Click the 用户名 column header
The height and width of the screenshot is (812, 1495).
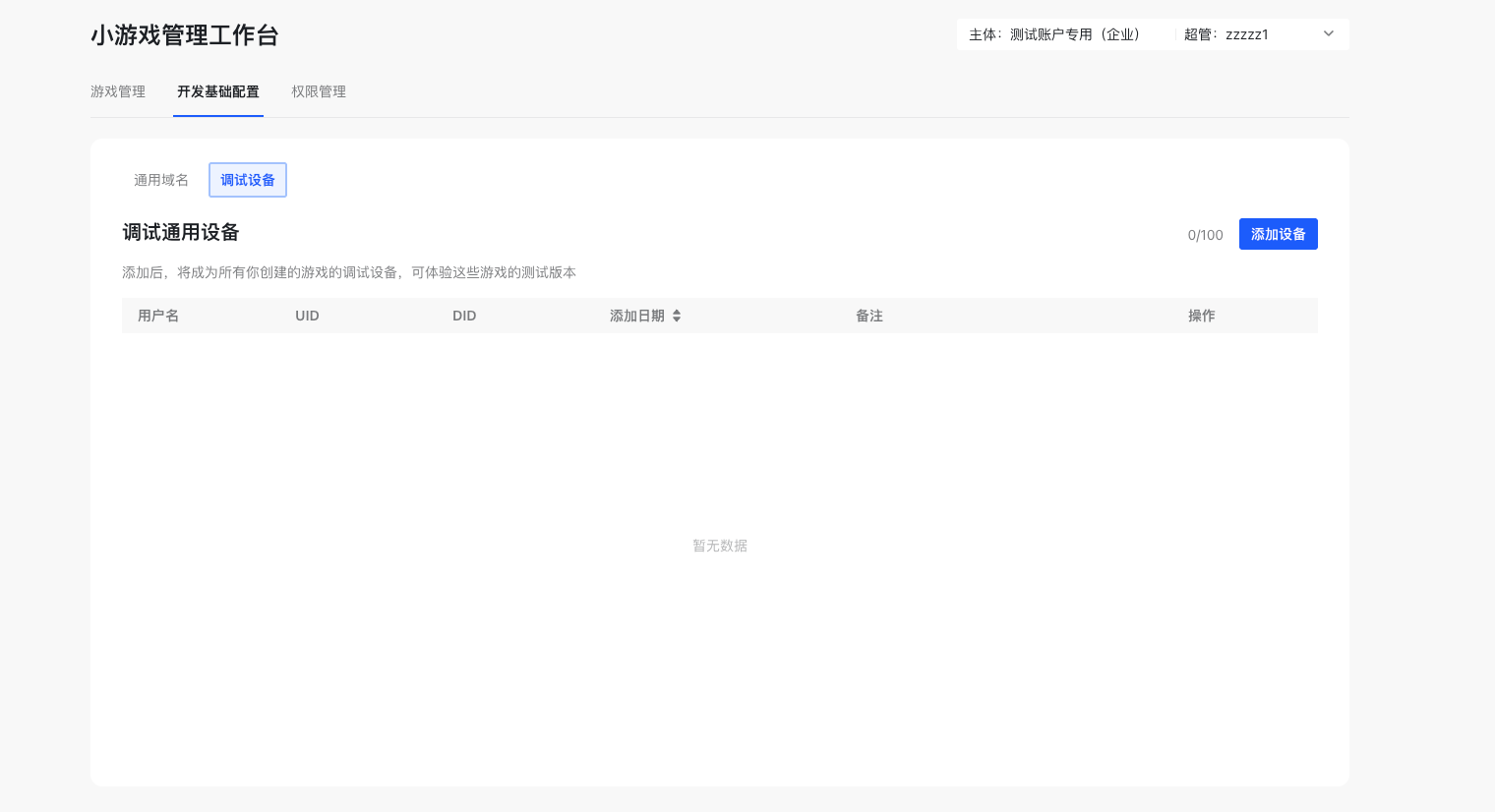pyautogui.click(x=158, y=316)
